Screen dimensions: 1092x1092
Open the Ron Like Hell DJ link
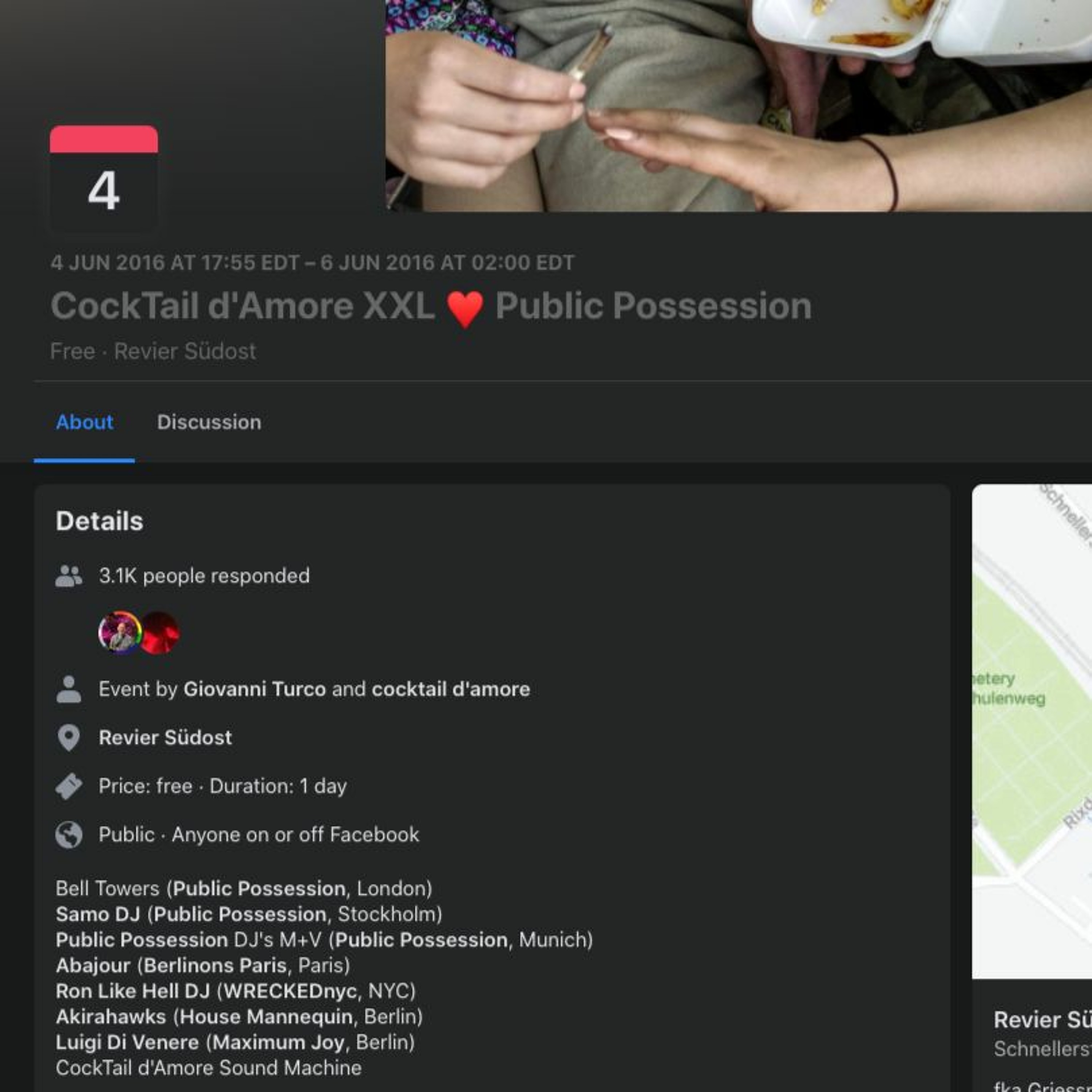coord(133,991)
